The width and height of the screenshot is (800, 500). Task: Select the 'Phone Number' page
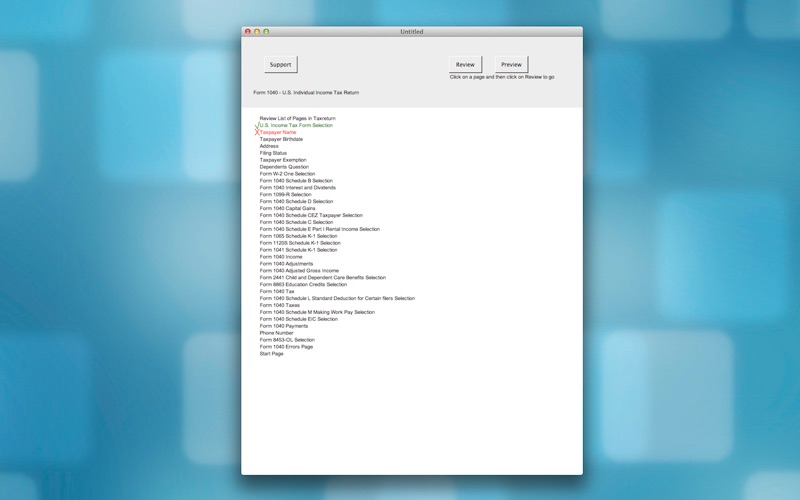tap(276, 333)
